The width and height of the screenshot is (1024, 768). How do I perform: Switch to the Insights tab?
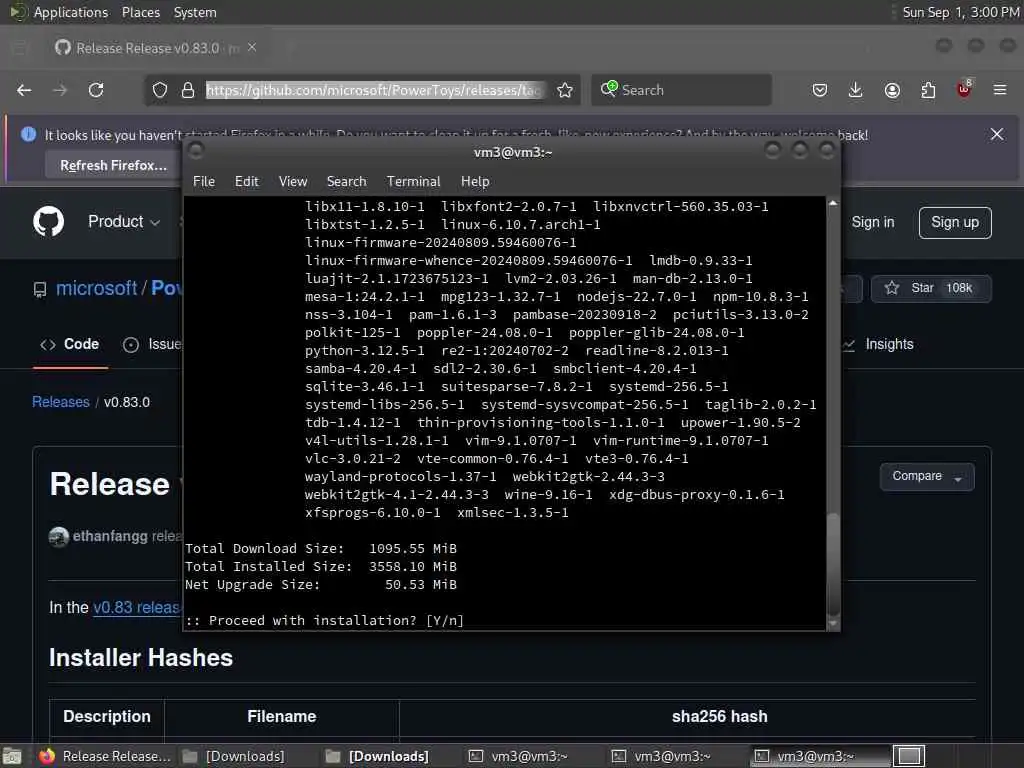878,344
